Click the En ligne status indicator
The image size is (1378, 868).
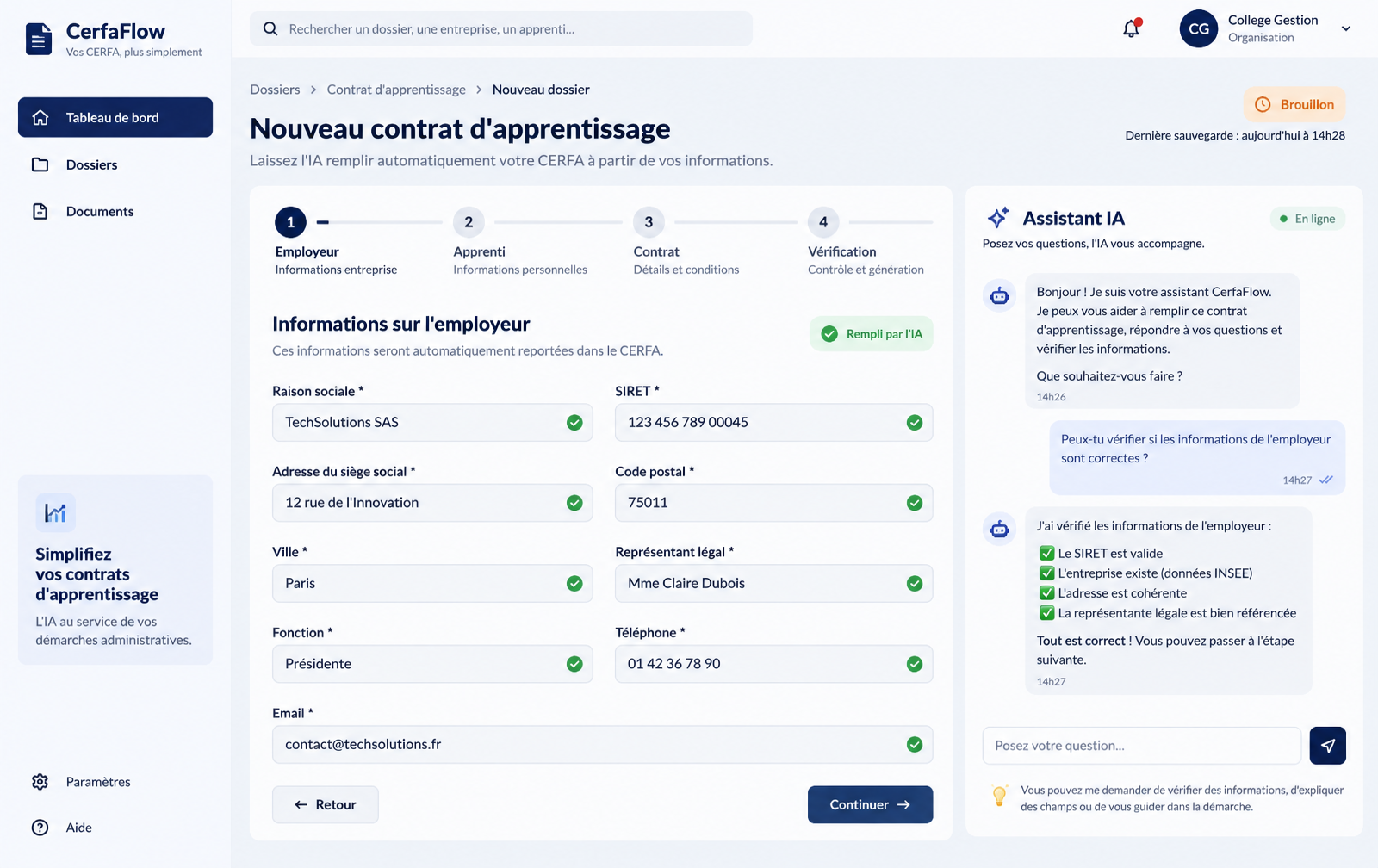tap(1307, 219)
